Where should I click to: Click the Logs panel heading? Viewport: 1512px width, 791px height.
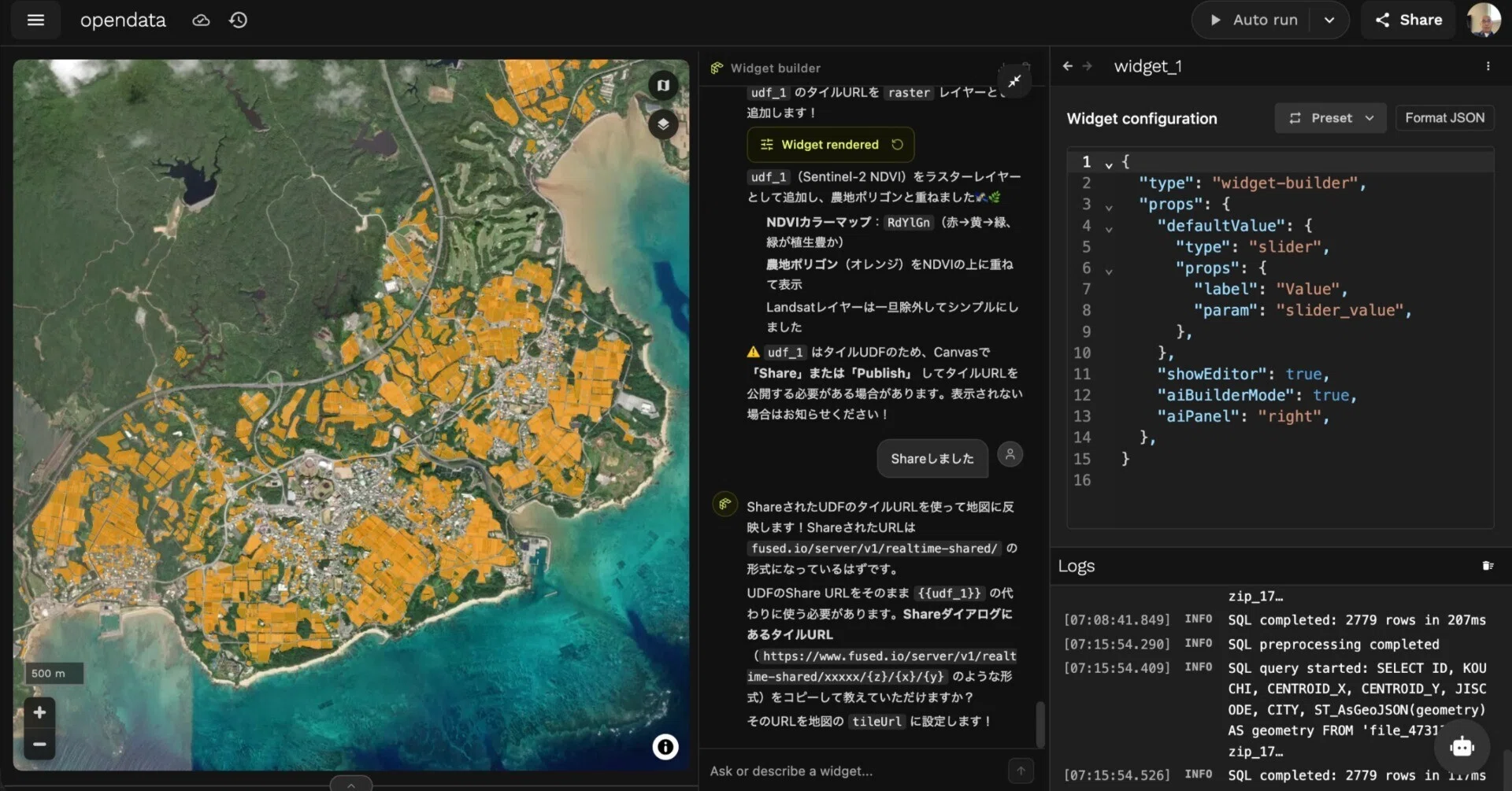(x=1076, y=566)
